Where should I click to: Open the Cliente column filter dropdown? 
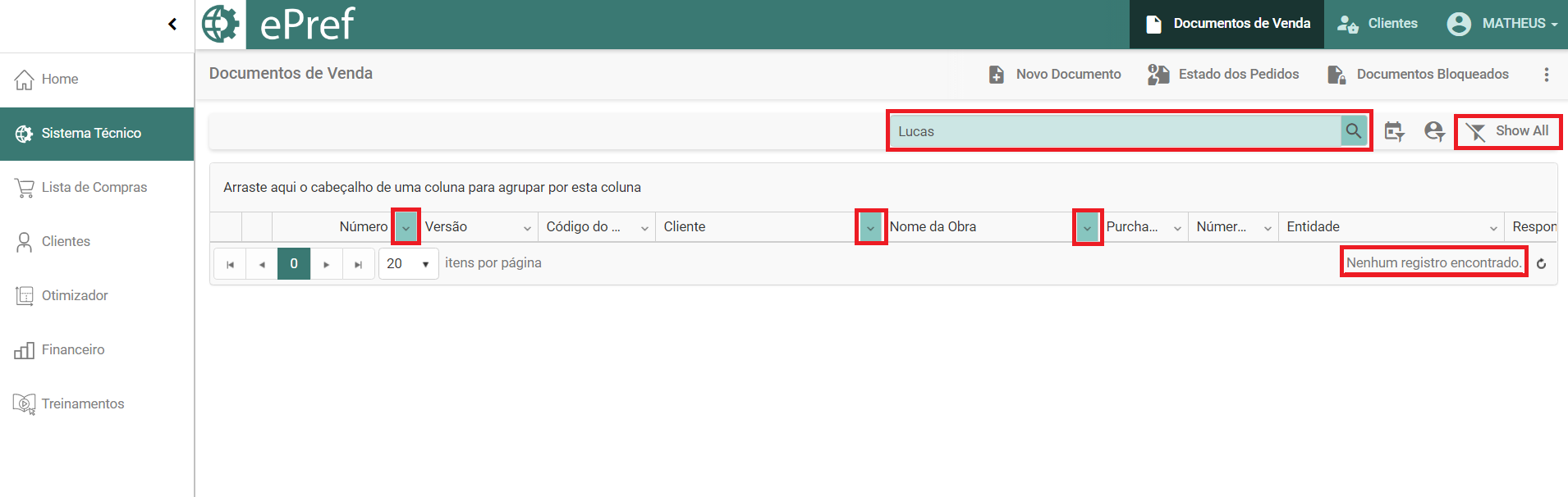tap(870, 227)
